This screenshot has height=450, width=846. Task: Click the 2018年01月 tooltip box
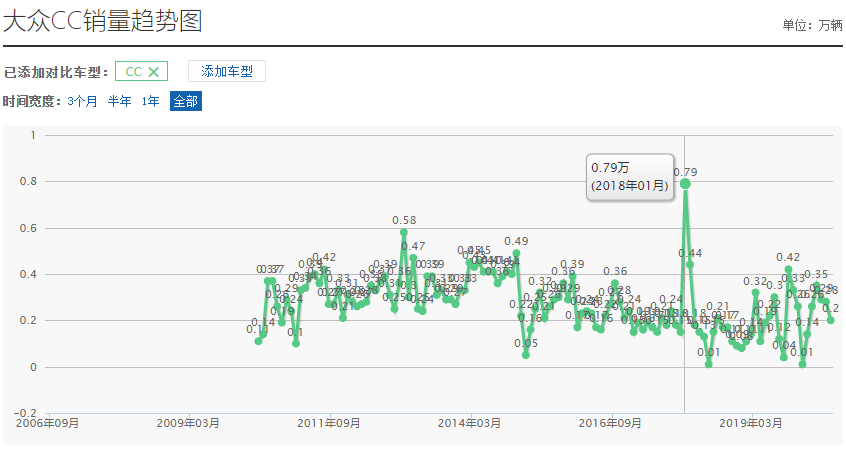click(x=628, y=176)
